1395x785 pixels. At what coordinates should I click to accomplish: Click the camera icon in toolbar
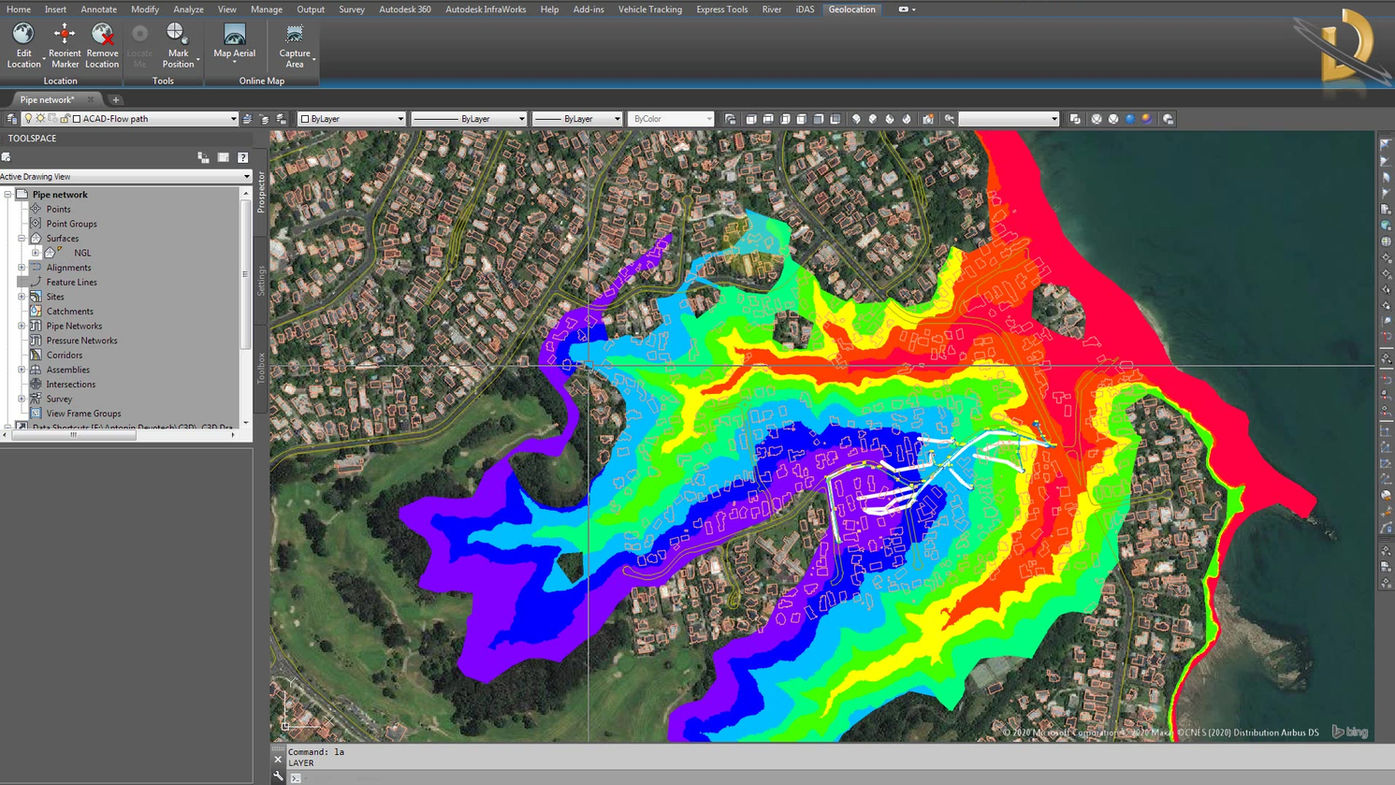(928, 119)
